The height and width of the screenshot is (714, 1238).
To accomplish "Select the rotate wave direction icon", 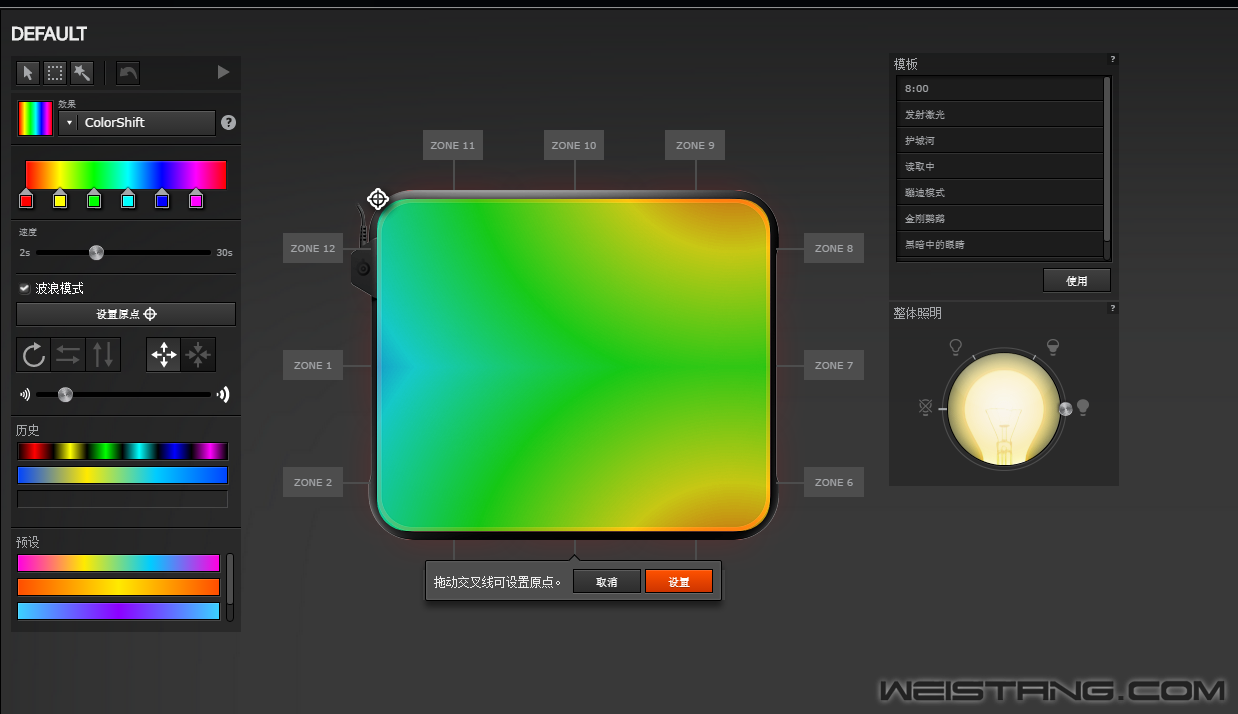I will [33, 355].
